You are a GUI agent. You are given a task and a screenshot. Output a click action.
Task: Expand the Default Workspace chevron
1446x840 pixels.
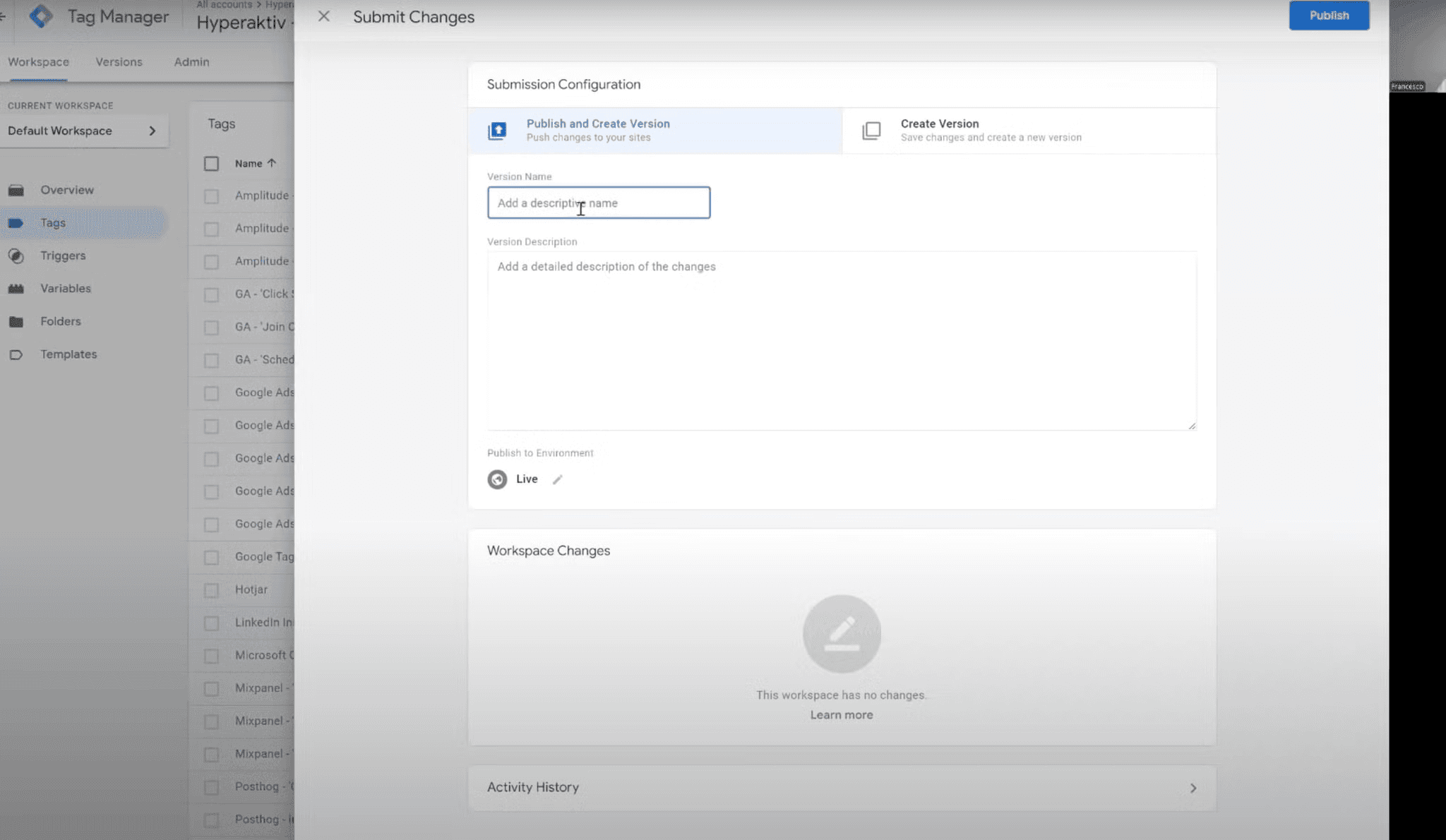(x=152, y=130)
